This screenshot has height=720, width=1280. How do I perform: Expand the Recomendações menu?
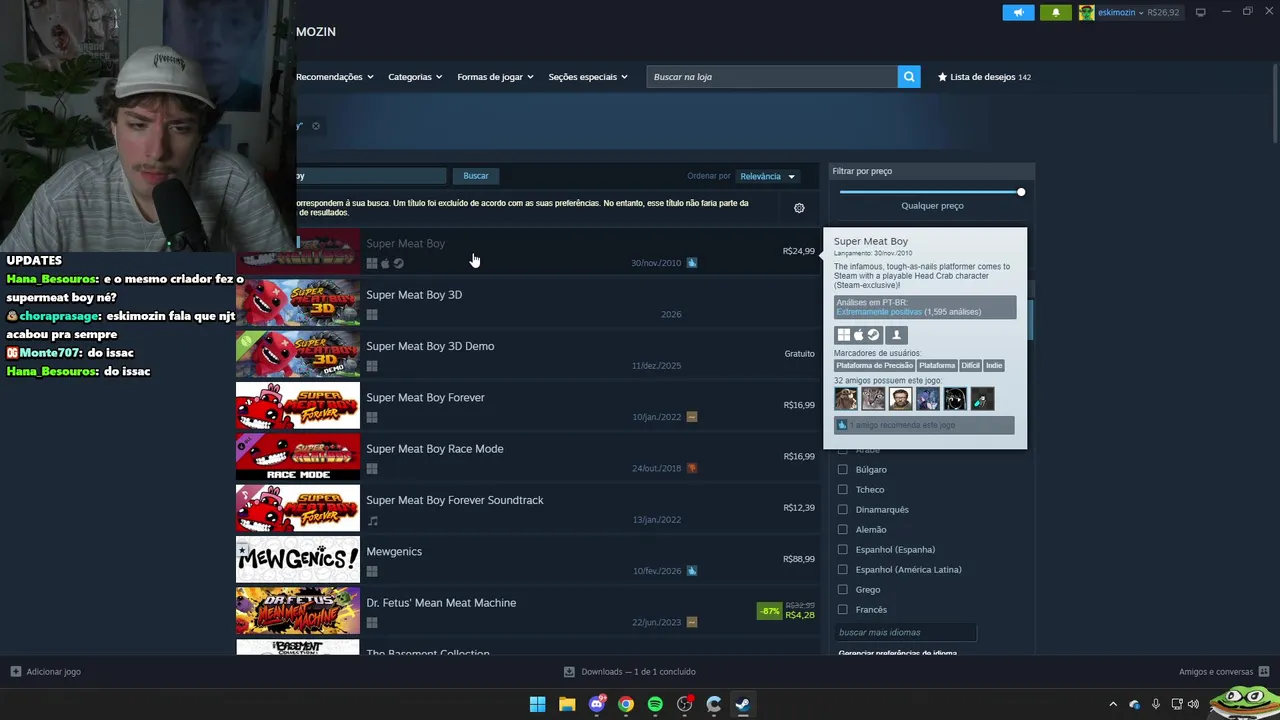335,77
